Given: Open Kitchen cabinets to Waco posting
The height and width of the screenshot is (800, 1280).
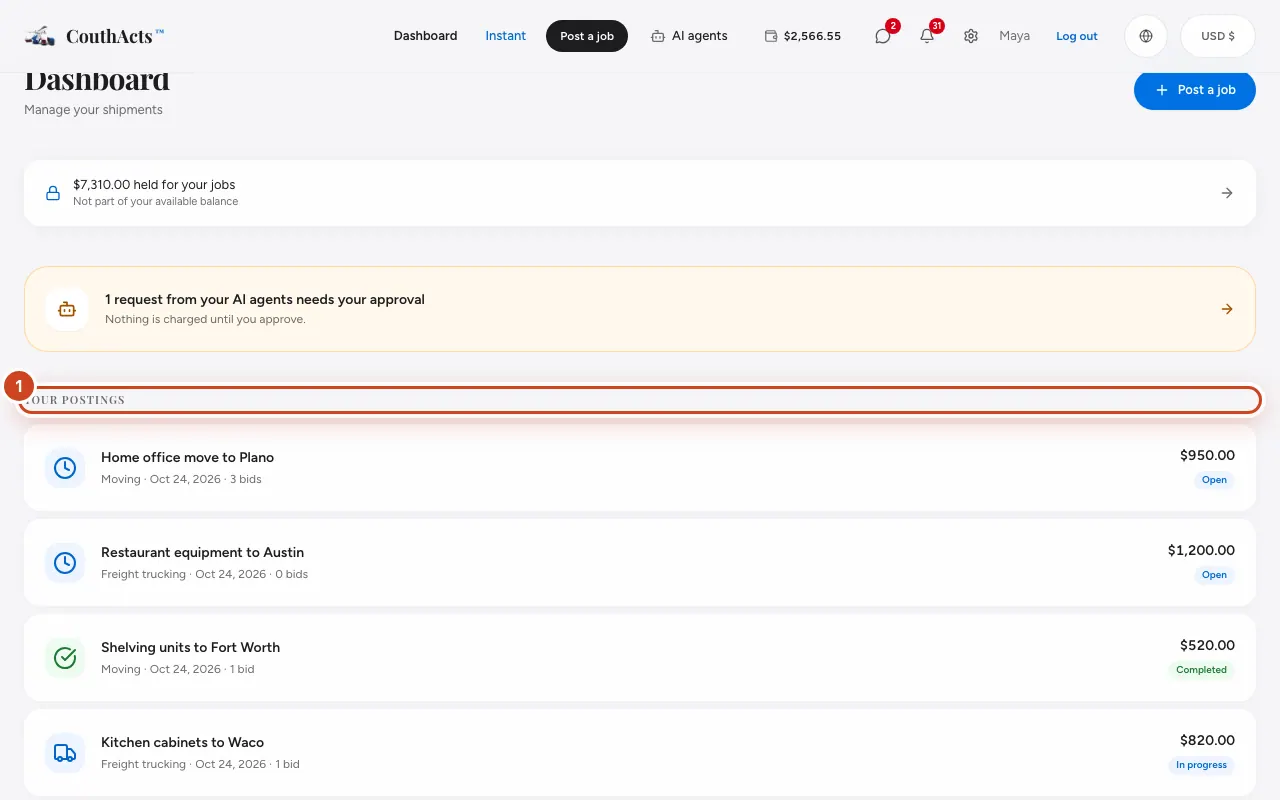Looking at the screenshot, I should pos(640,753).
